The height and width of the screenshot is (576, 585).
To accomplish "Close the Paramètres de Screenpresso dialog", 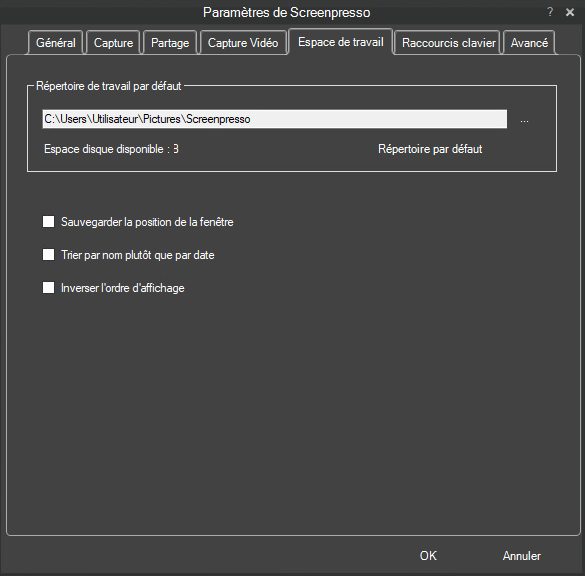I will (570, 12).
